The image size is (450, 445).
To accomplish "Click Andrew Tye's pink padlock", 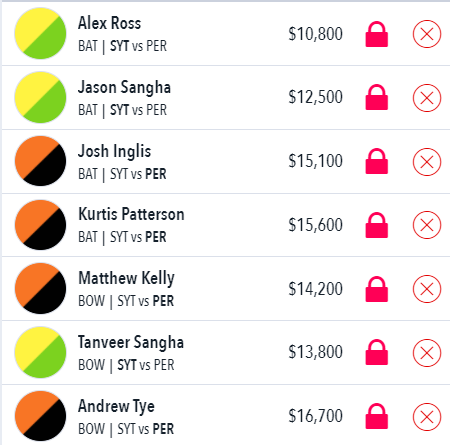I will click(x=377, y=416).
